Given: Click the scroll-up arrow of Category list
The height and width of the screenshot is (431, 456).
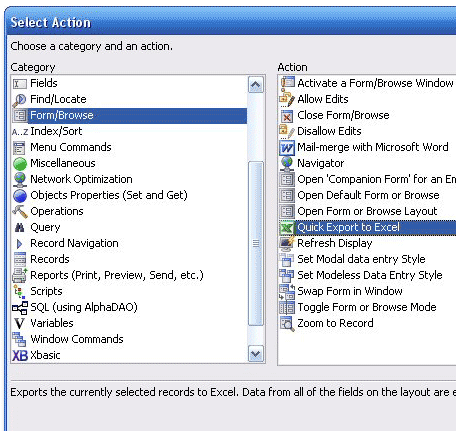Looking at the screenshot, I should coord(256,85).
